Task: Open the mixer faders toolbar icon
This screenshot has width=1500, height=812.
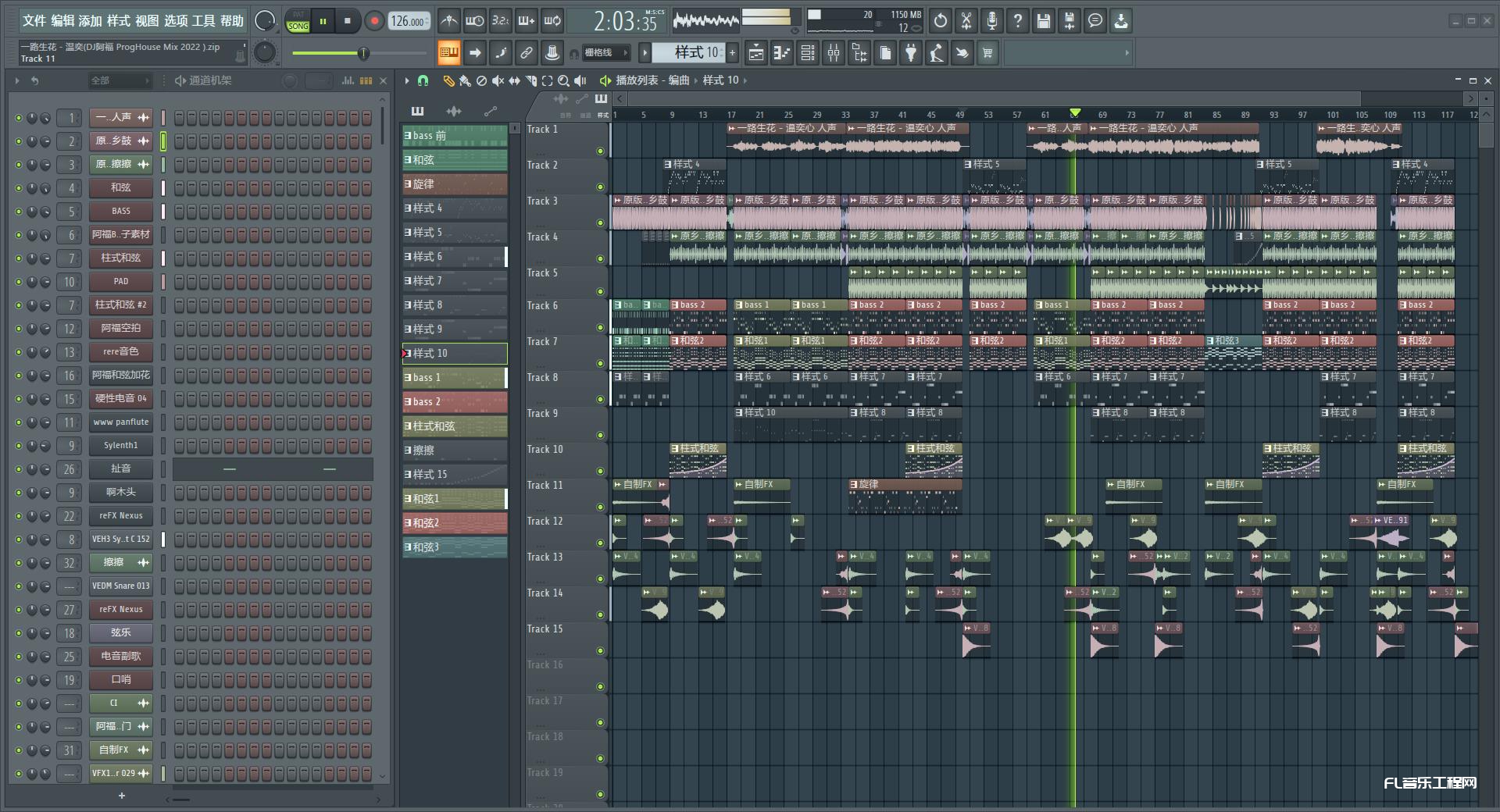Action: pos(834,53)
